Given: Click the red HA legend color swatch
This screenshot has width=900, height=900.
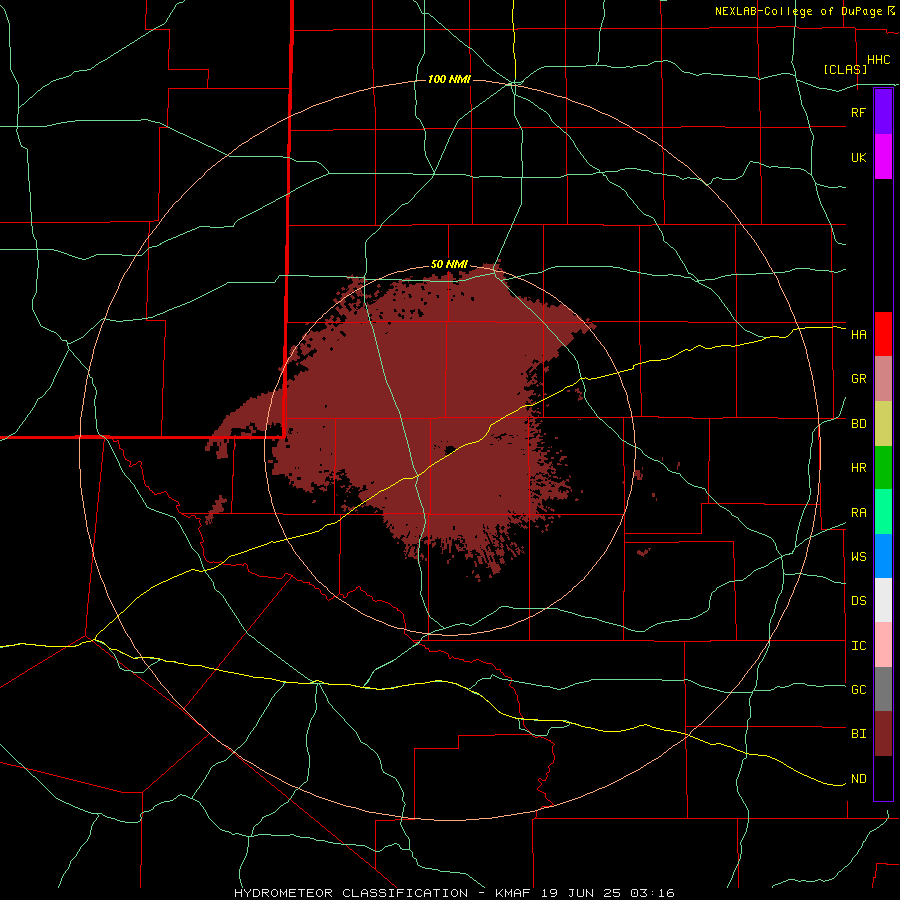Looking at the screenshot, I should [883, 334].
